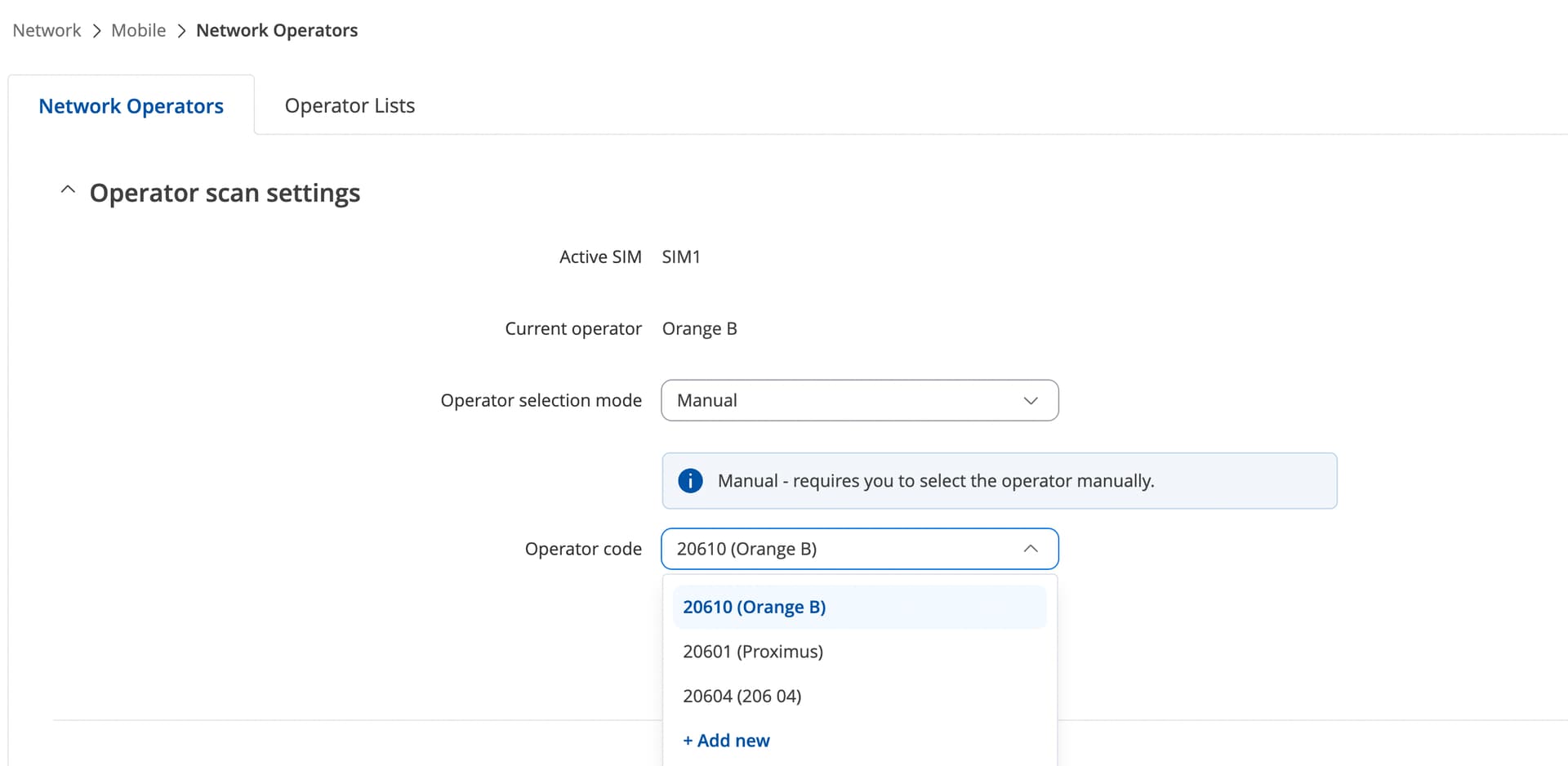Click the Active SIM label

(x=600, y=256)
